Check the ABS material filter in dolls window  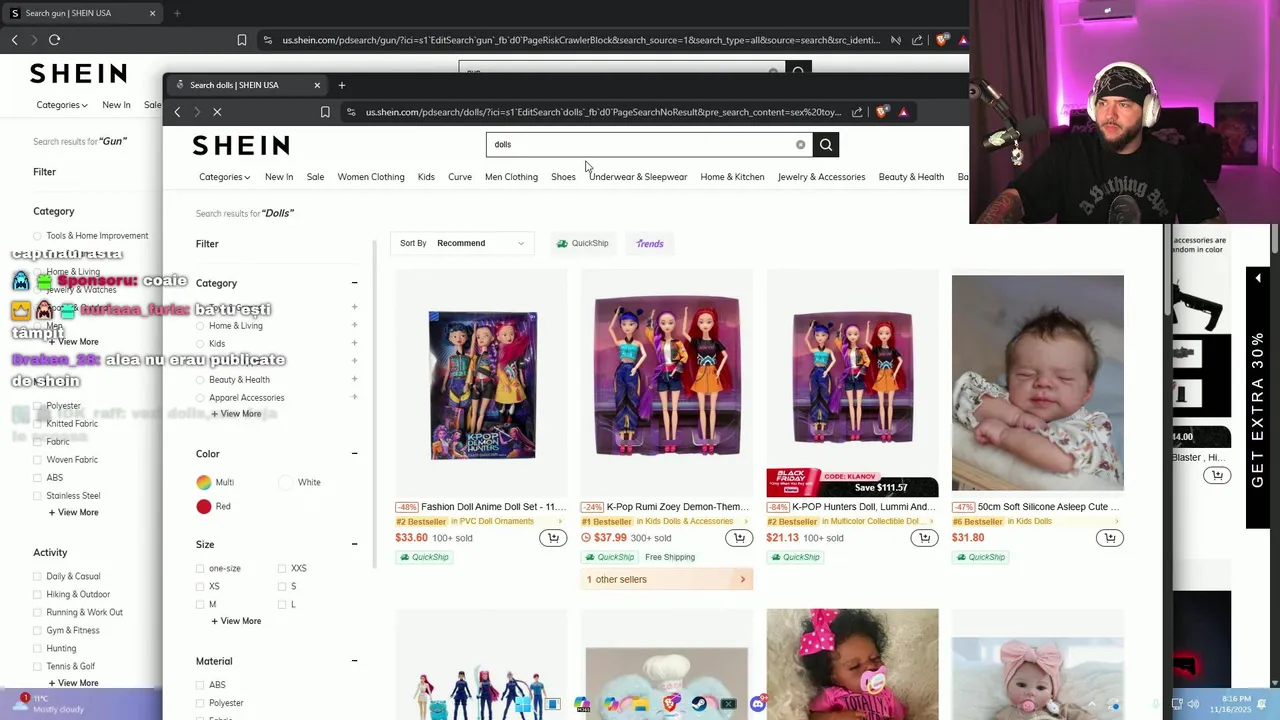click(x=200, y=685)
